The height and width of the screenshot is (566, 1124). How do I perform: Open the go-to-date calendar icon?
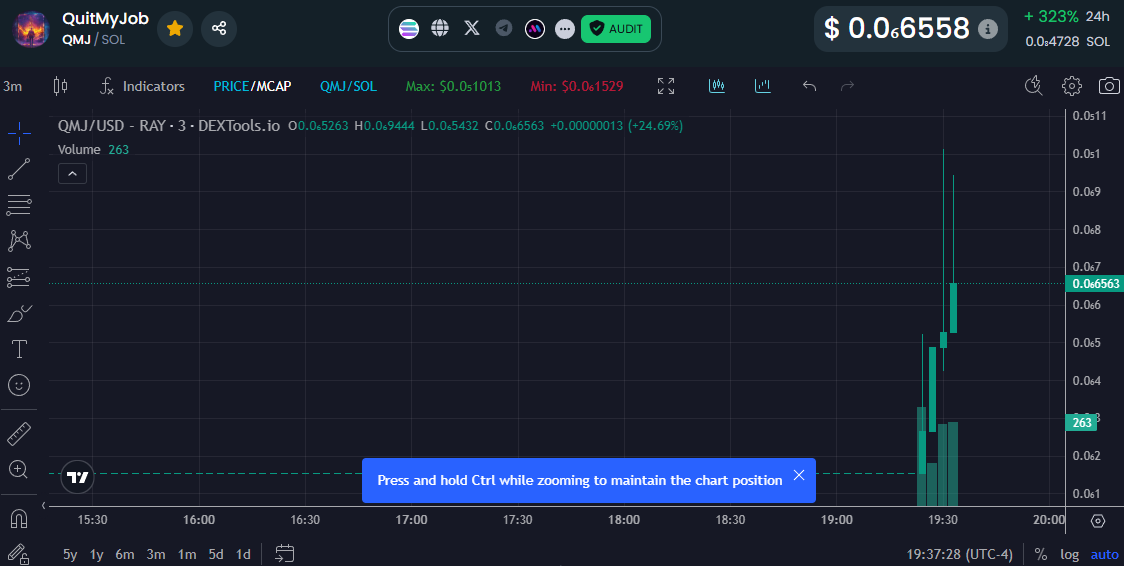[285, 553]
